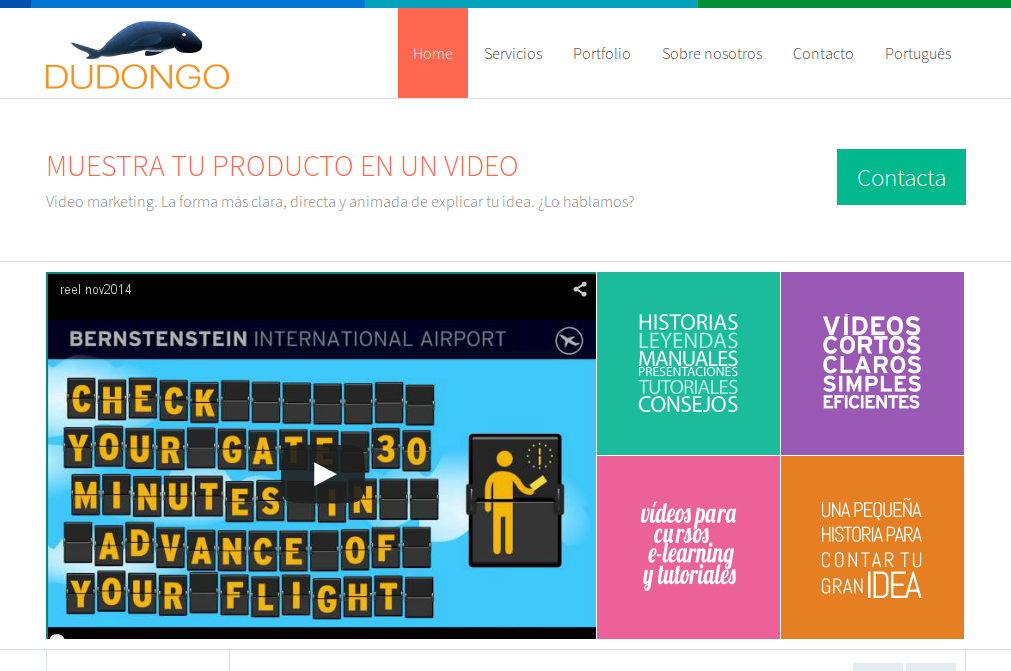This screenshot has width=1011, height=671.
Task: Open the video share icon
Action: tap(580, 289)
